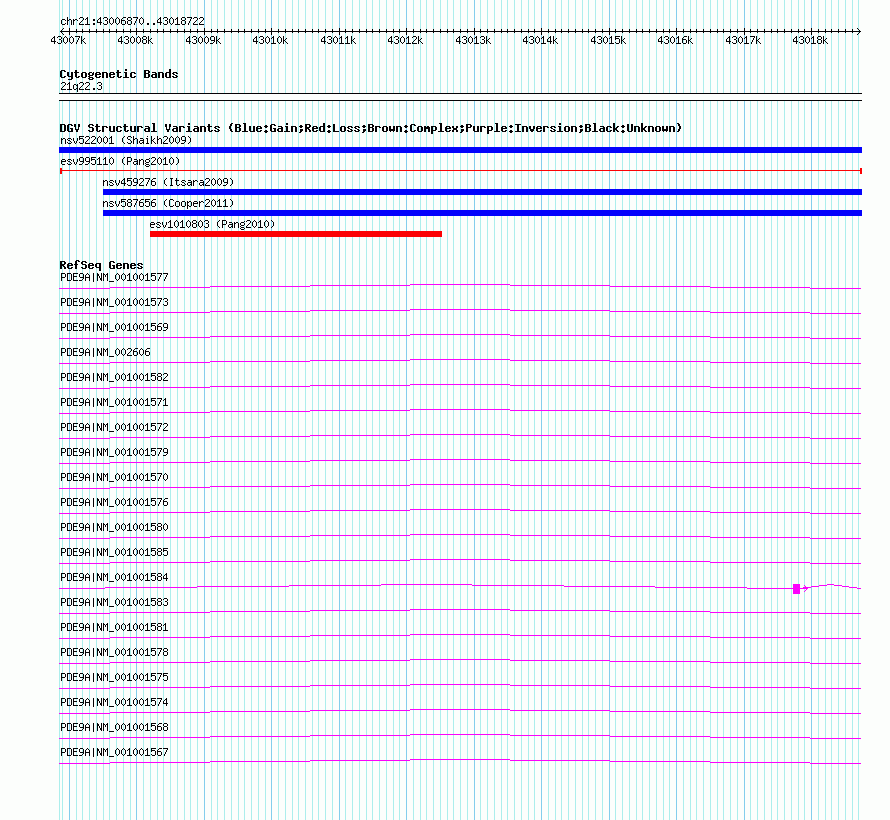Select transcript PDE9A|NM_001001575
This screenshot has height=820, width=890.
114,677
